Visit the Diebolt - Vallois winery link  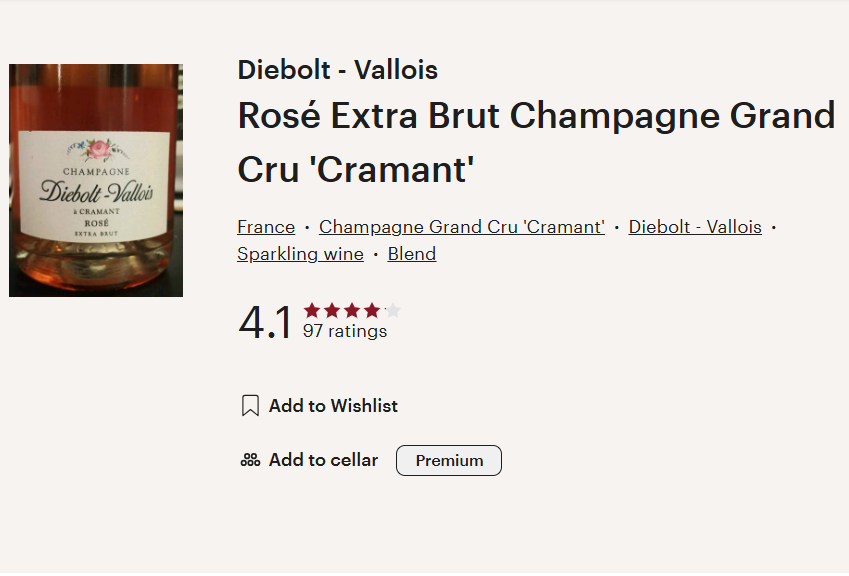click(x=694, y=227)
